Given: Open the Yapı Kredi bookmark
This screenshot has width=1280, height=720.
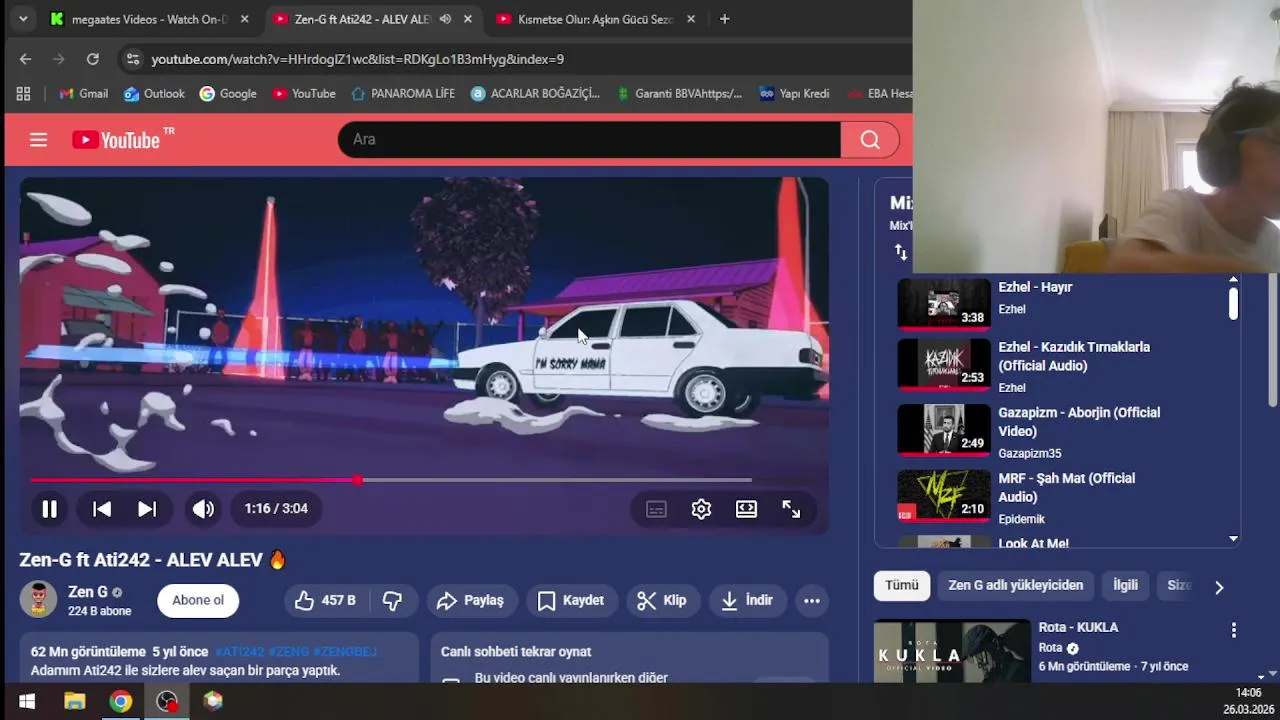Looking at the screenshot, I should point(794,94).
